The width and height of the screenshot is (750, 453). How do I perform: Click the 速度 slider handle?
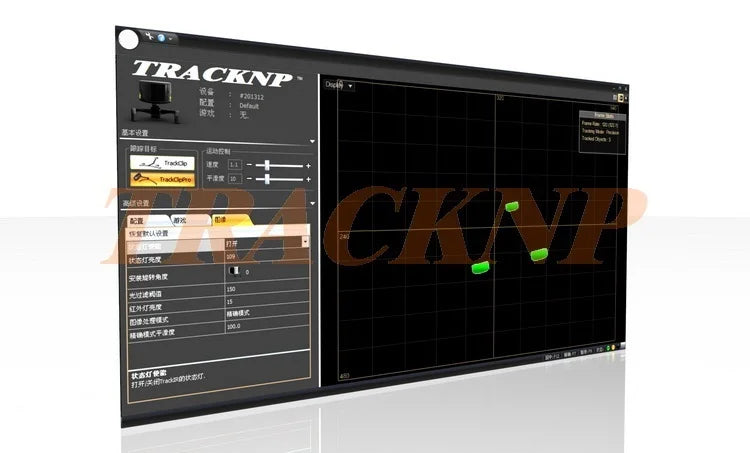click(267, 166)
